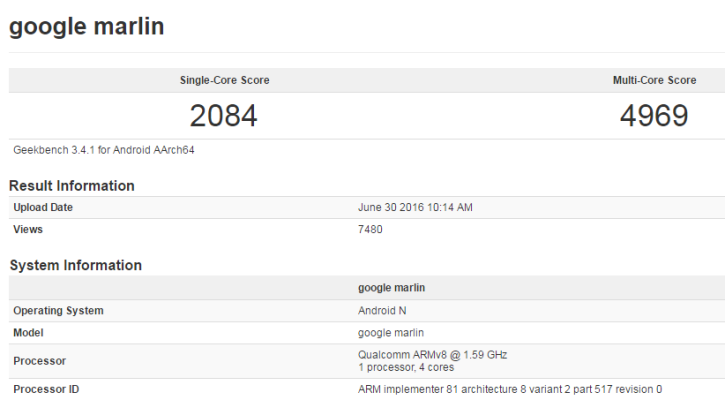Click the google marlin page title
The width and height of the screenshot is (725, 400).
click(86, 27)
